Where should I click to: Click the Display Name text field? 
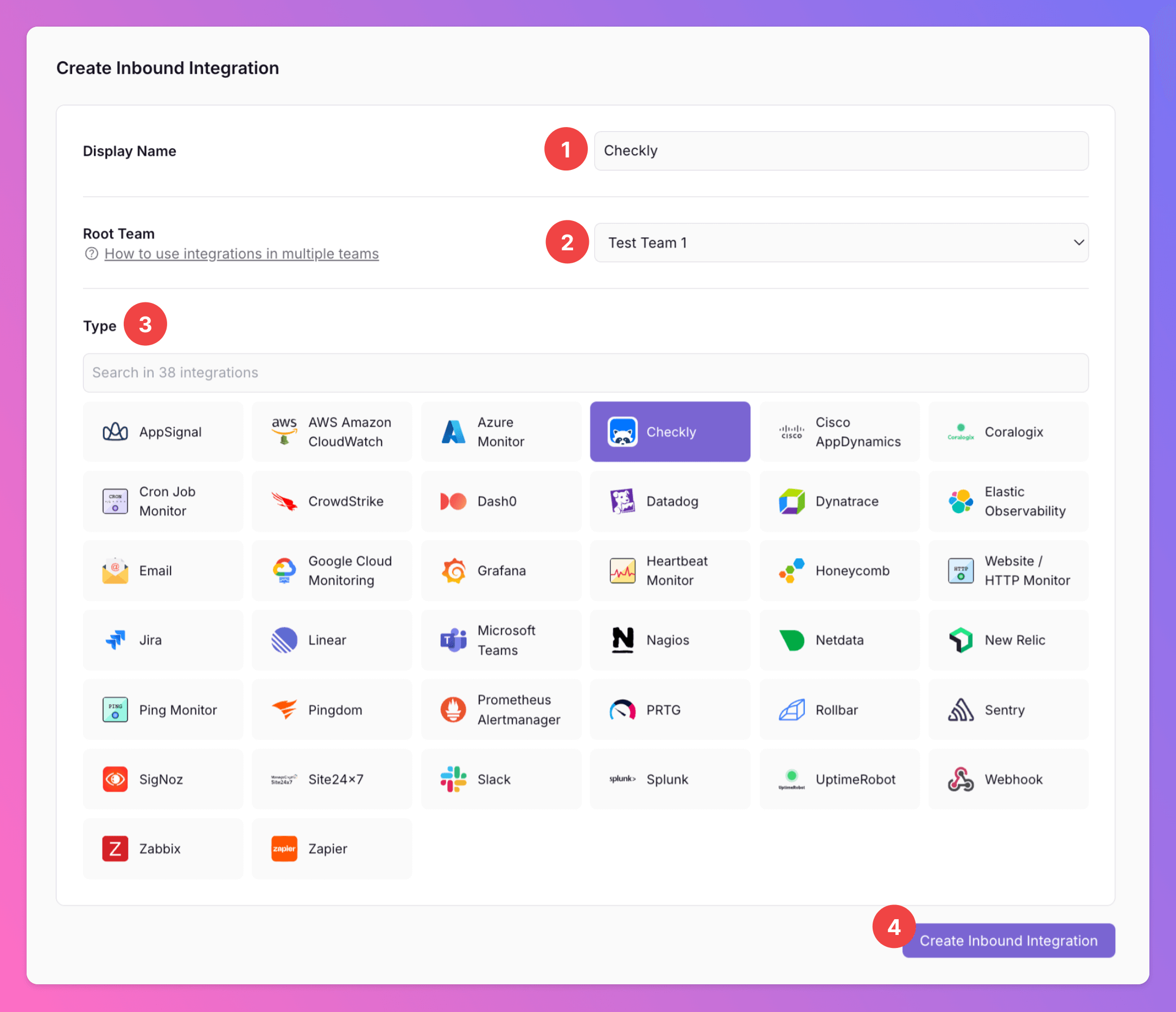point(841,150)
